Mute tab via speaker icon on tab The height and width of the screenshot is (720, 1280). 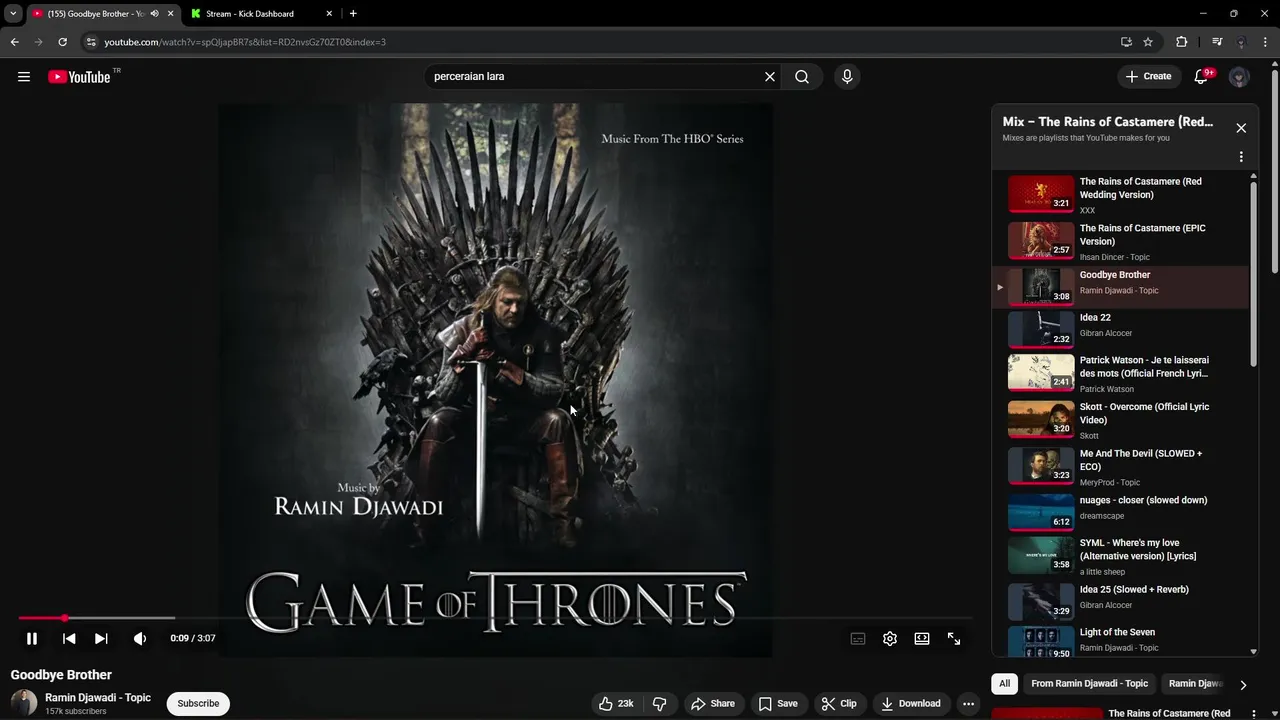154,14
